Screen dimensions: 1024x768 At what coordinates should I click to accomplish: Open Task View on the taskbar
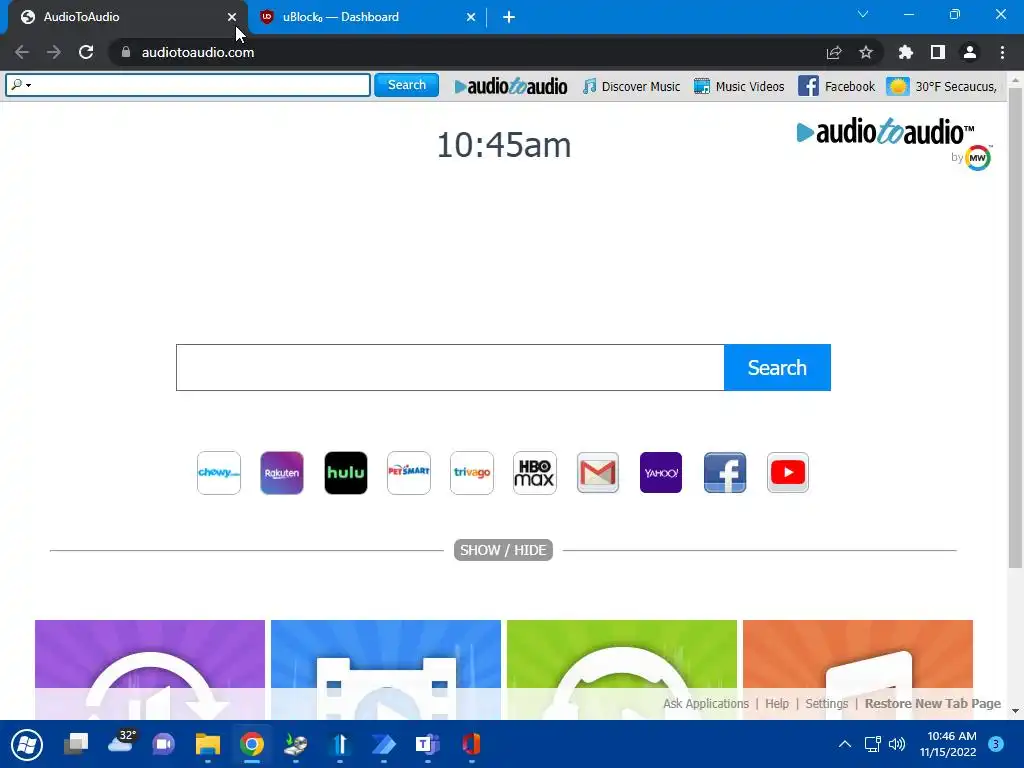(76, 744)
